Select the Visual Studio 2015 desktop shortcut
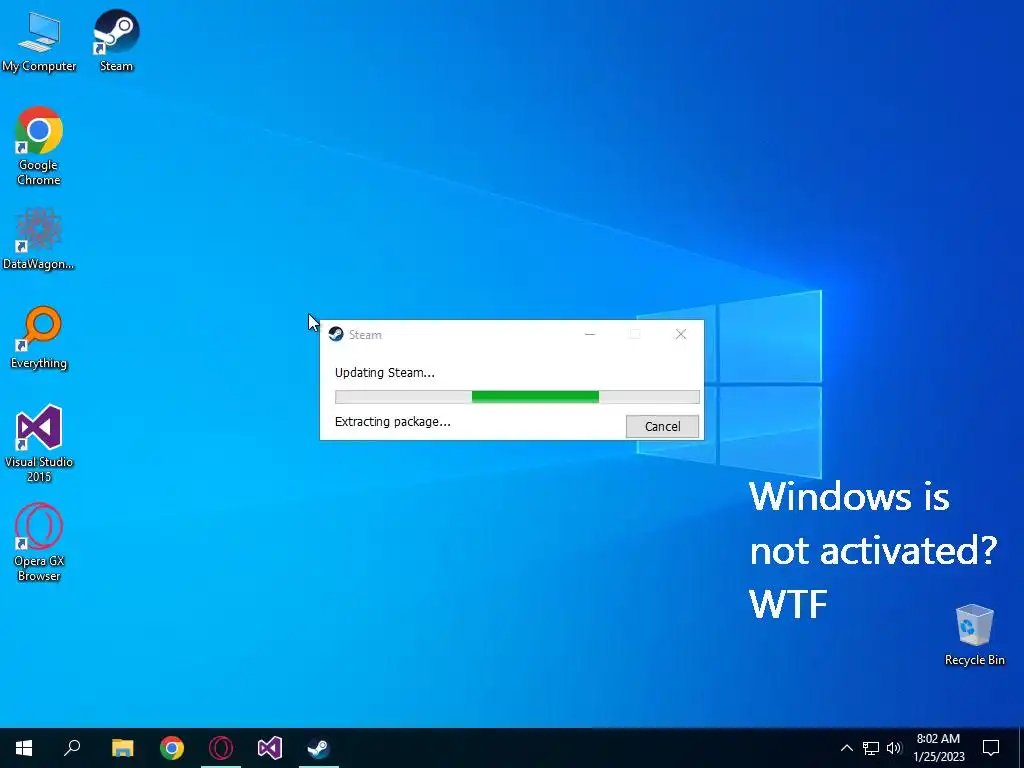 [39, 443]
